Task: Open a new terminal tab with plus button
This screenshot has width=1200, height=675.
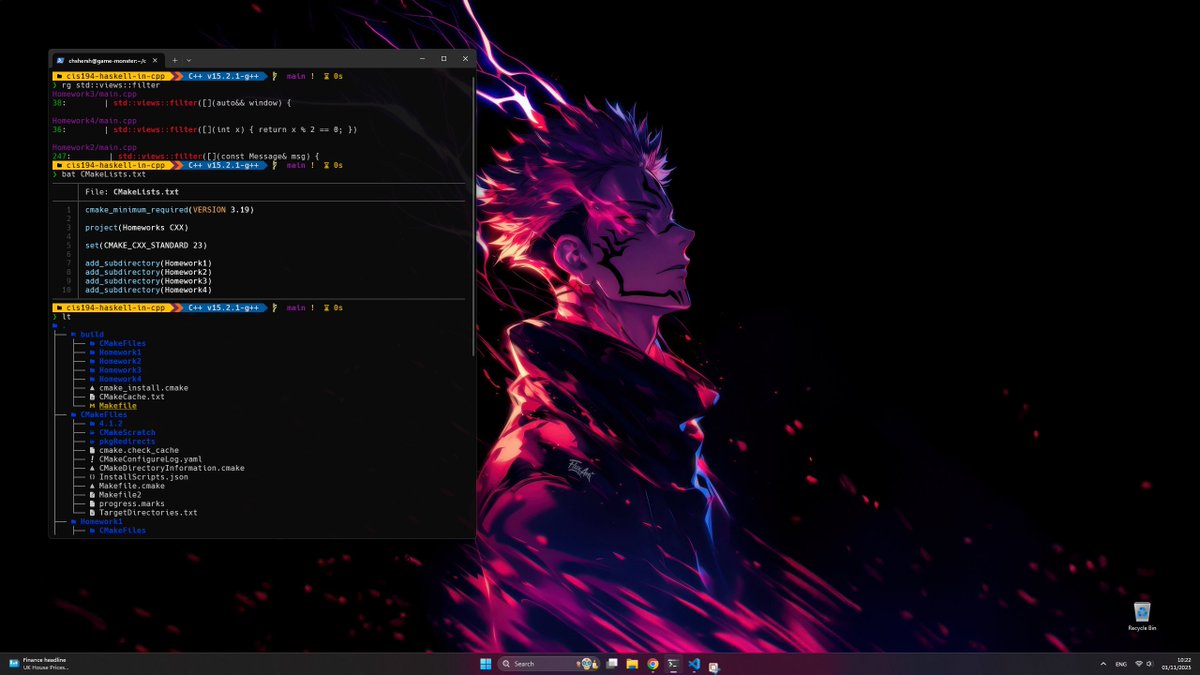Action: [175, 60]
